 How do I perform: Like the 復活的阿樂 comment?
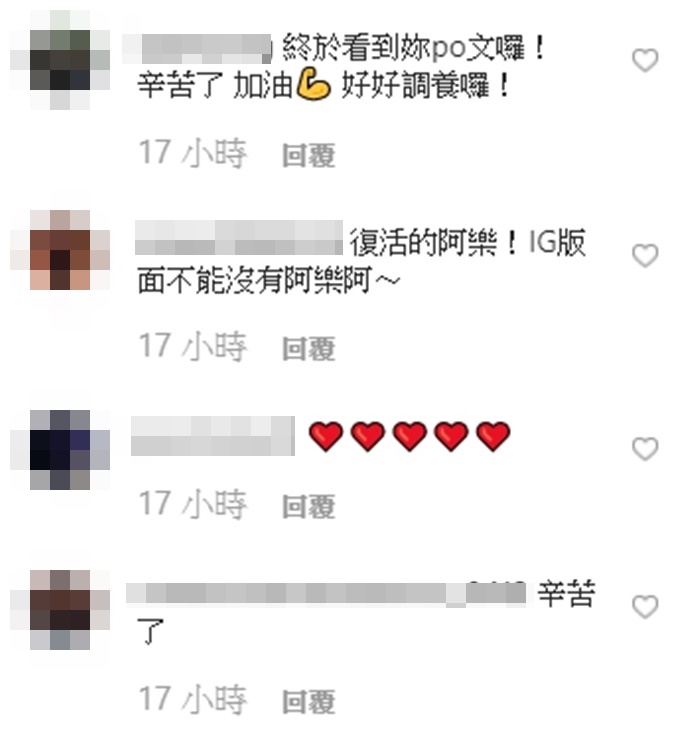tap(645, 256)
